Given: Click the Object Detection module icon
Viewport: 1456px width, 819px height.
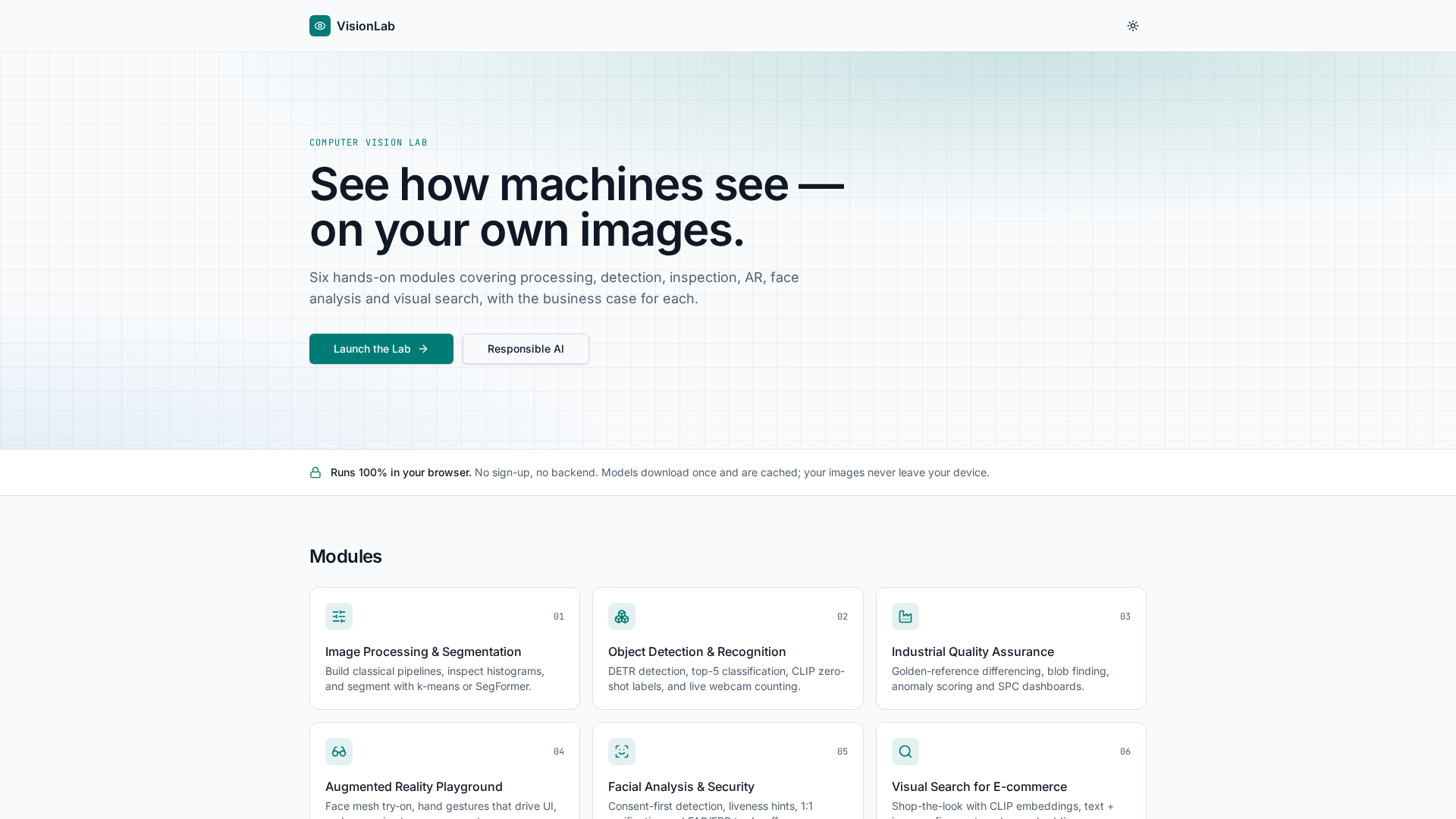Looking at the screenshot, I should [622, 617].
